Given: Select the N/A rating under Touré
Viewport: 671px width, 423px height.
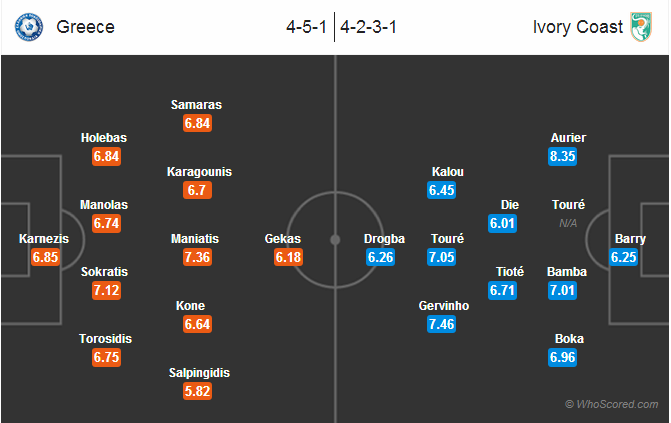Looking at the screenshot, I should tap(568, 223).
